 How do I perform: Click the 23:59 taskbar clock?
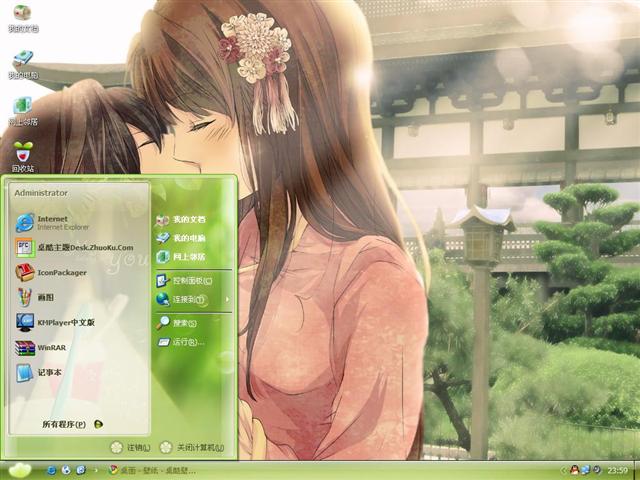617,471
